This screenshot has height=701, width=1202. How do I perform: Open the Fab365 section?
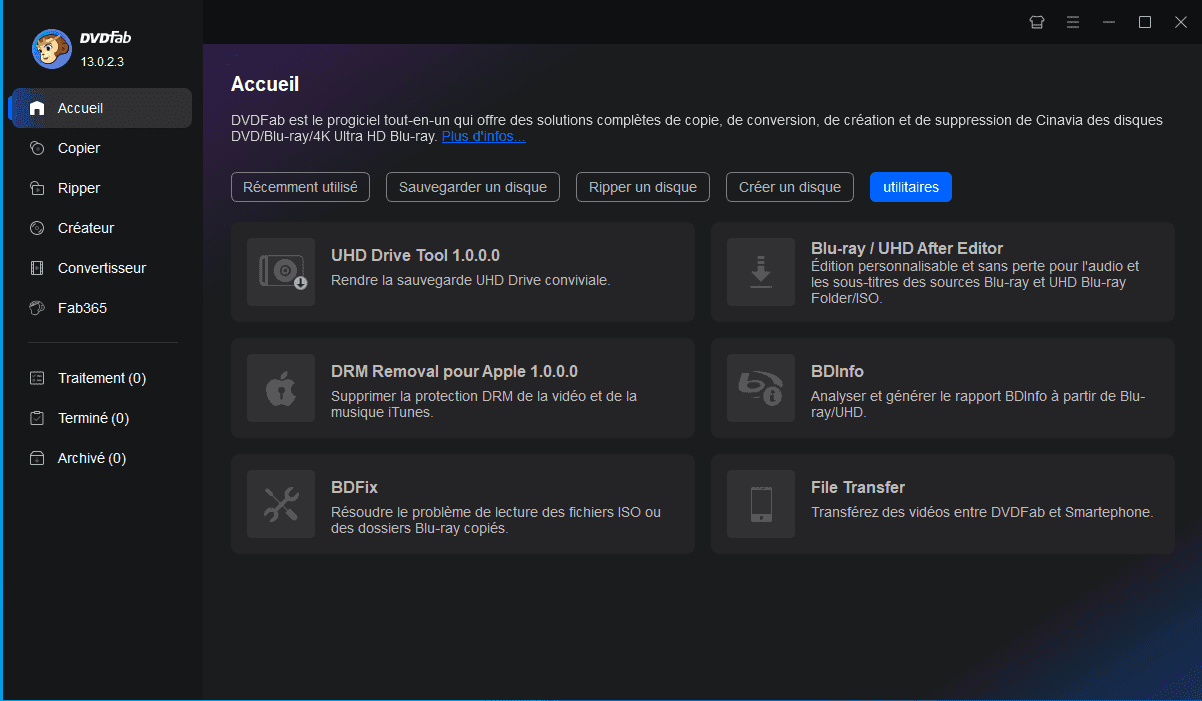coord(100,308)
